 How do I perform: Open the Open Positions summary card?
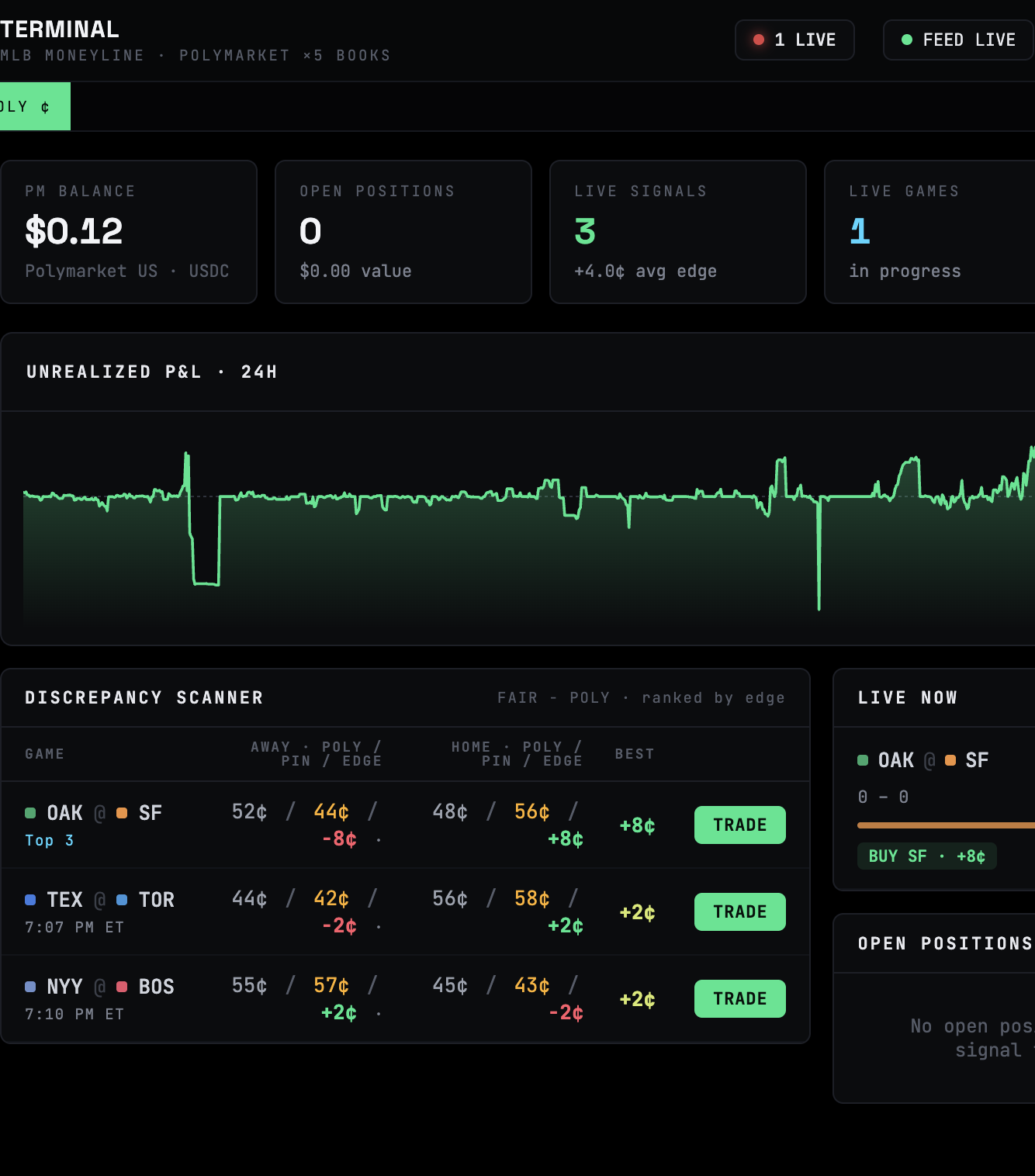(403, 232)
